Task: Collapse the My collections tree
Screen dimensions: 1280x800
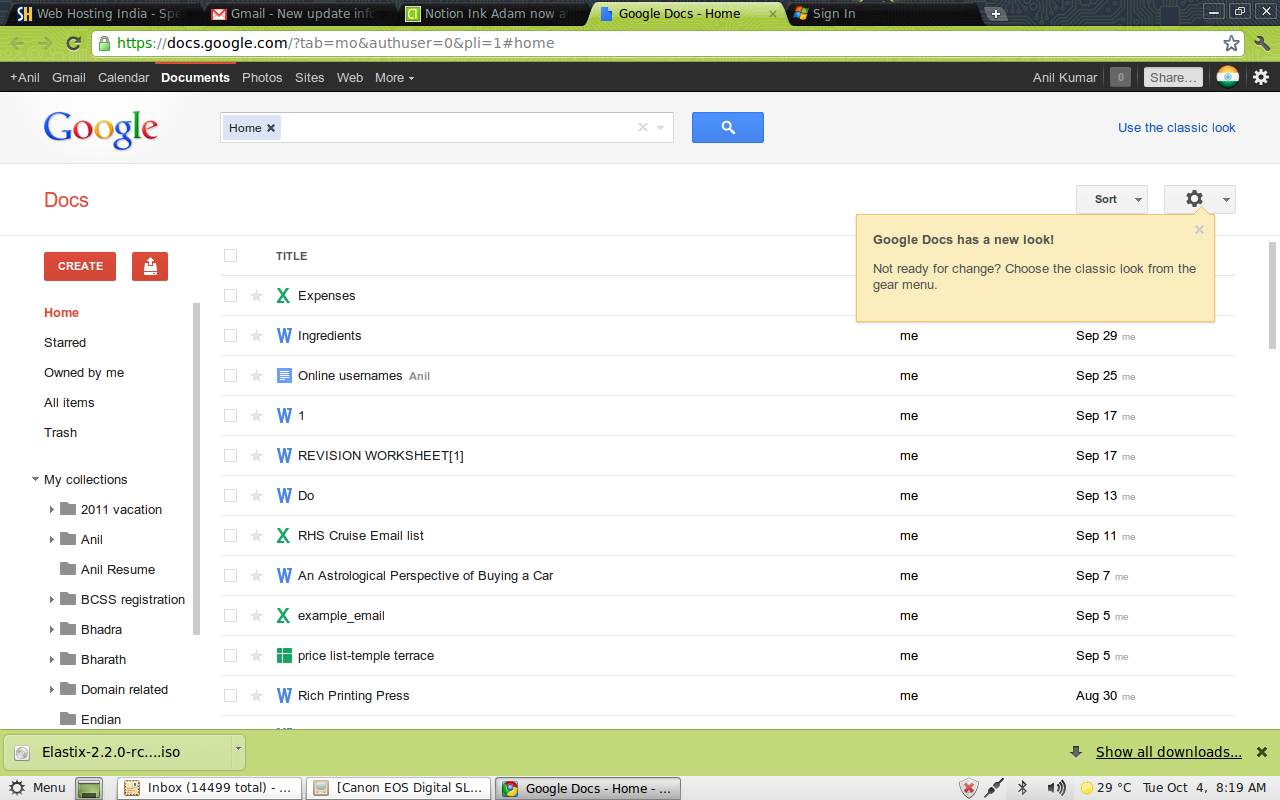Action: [x=35, y=479]
